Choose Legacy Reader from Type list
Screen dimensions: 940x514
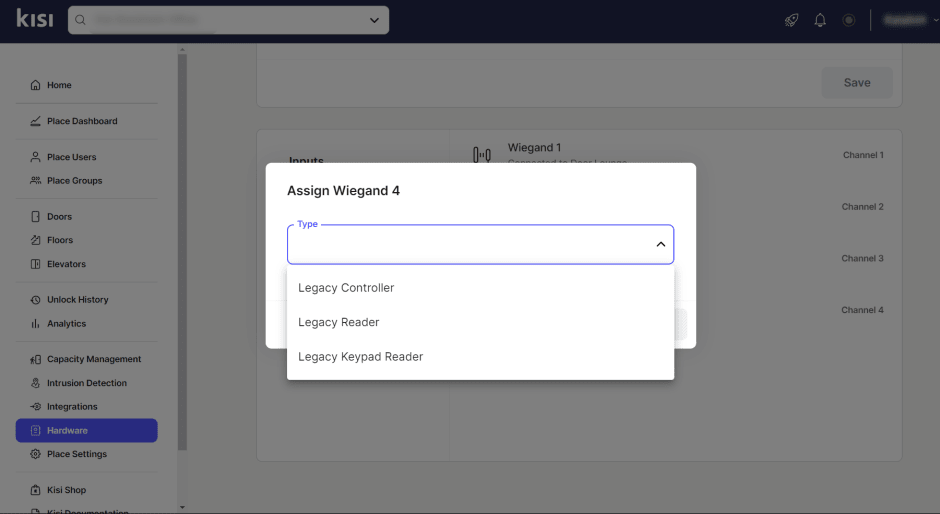click(x=480, y=322)
